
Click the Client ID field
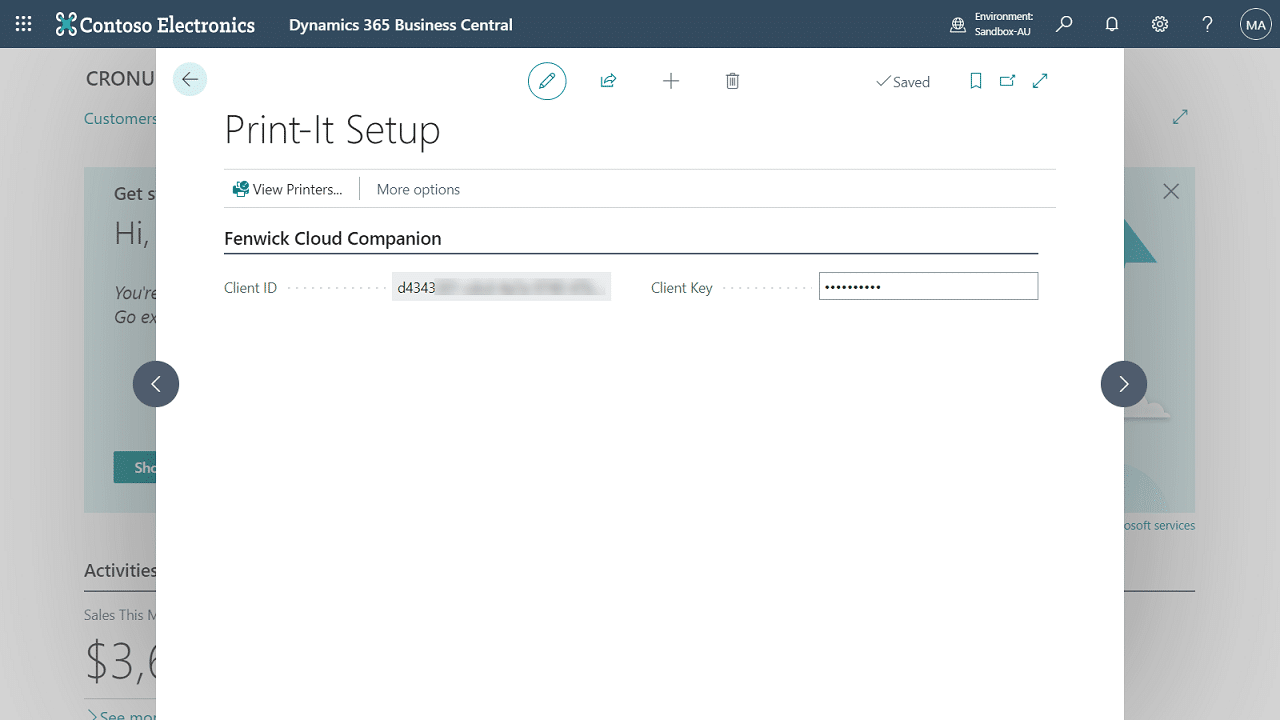click(x=501, y=287)
